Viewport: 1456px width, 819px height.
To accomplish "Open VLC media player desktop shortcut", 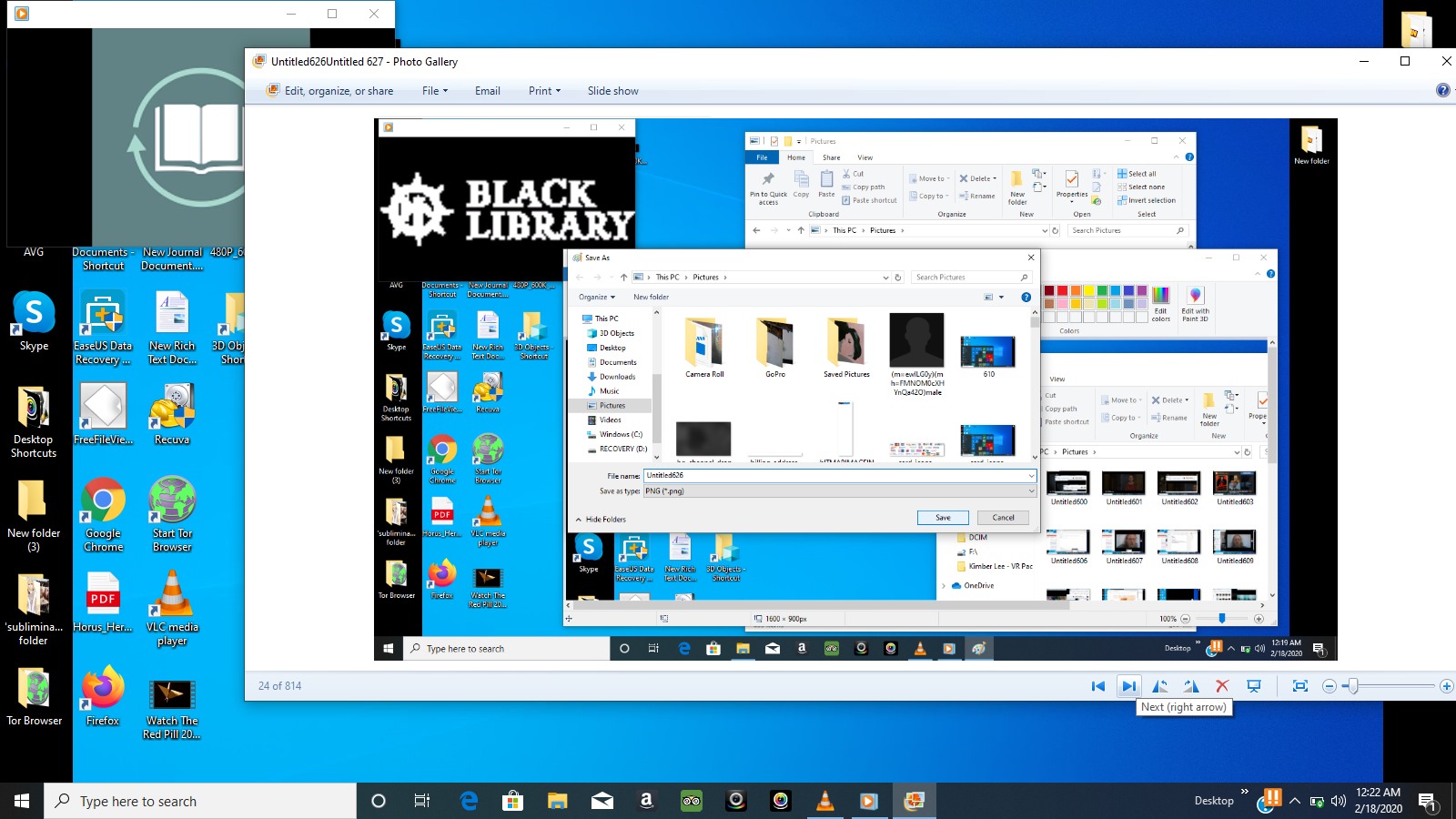I will tap(172, 608).
